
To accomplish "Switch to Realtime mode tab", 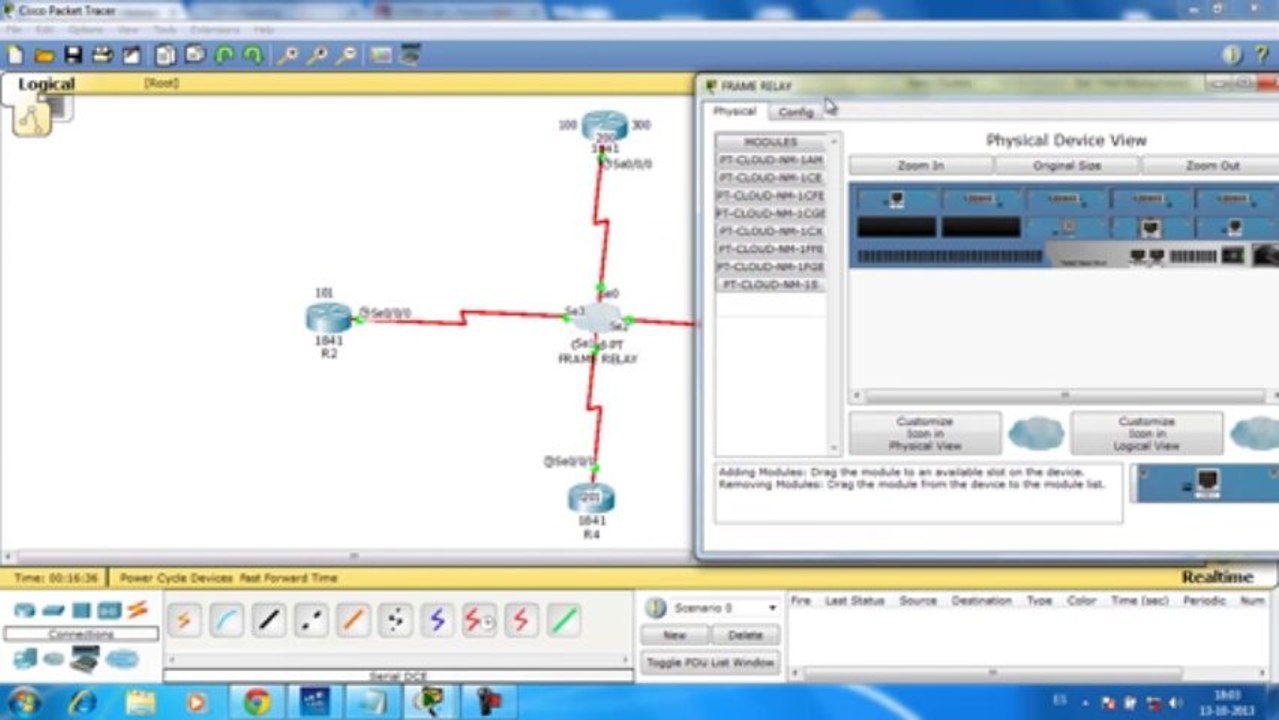I will [1217, 577].
